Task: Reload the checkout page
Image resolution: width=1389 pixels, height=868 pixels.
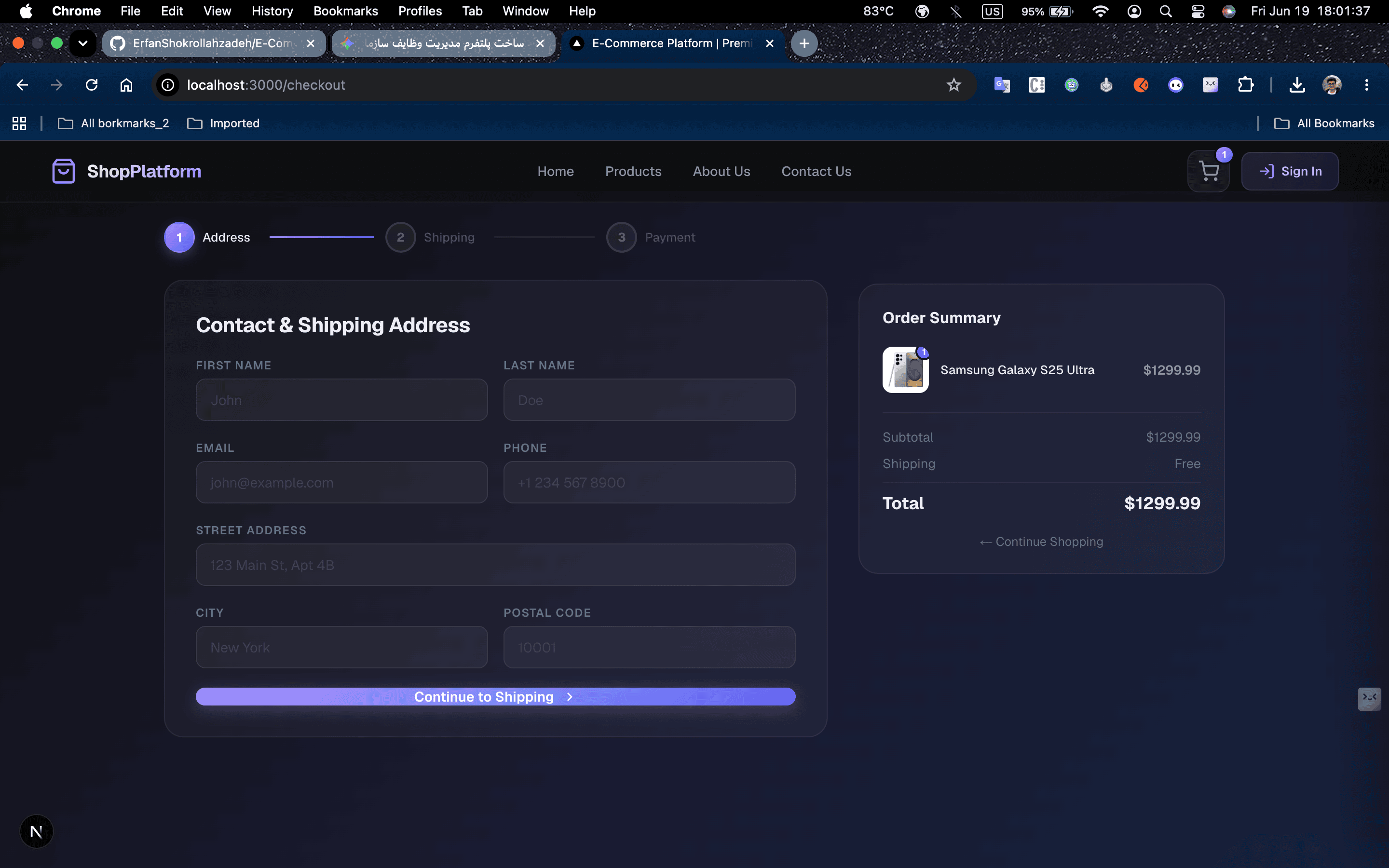Action: (x=91, y=85)
